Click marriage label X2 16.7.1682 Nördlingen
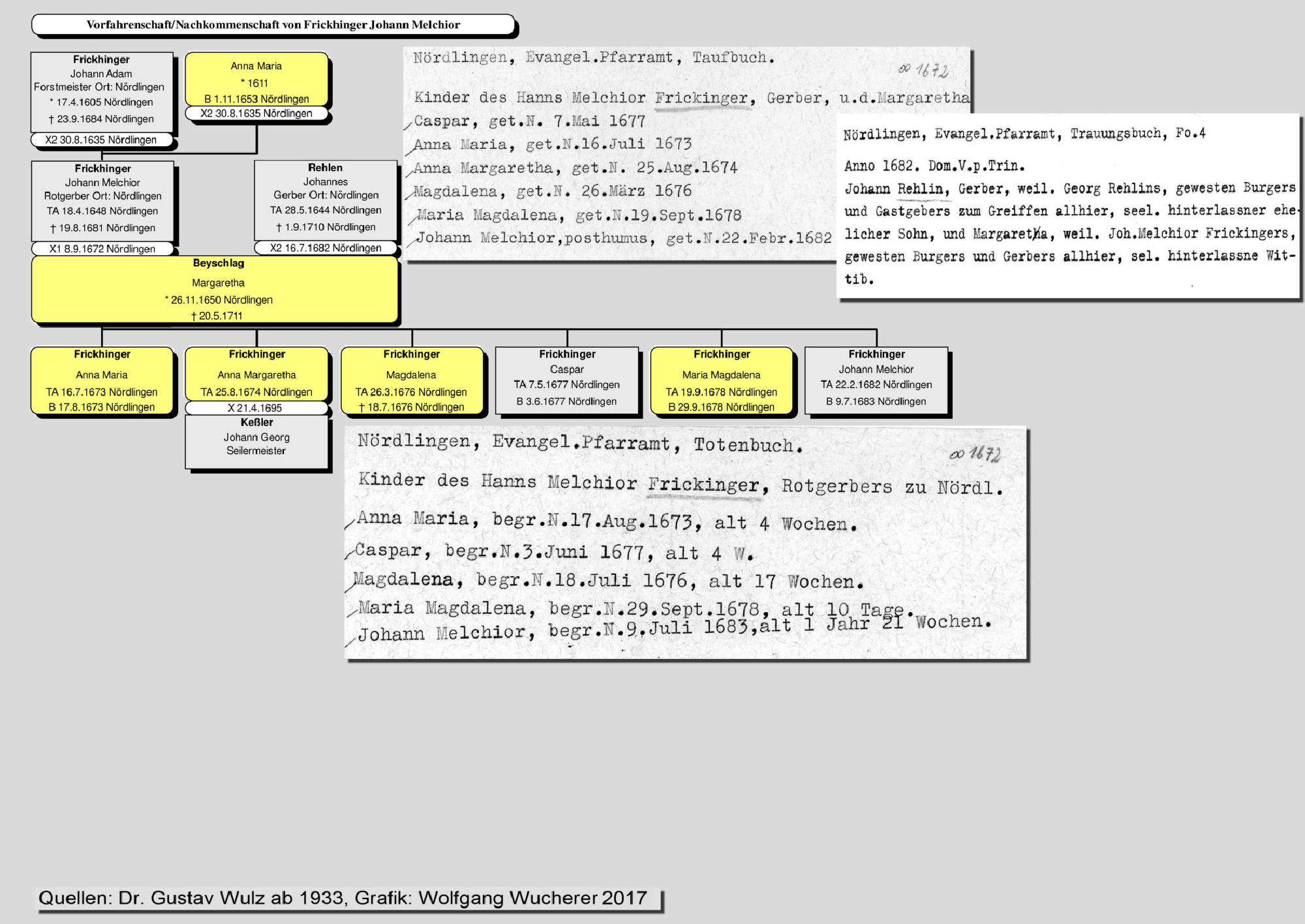The height and width of the screenshot is (924, 1305). point(325,248)
